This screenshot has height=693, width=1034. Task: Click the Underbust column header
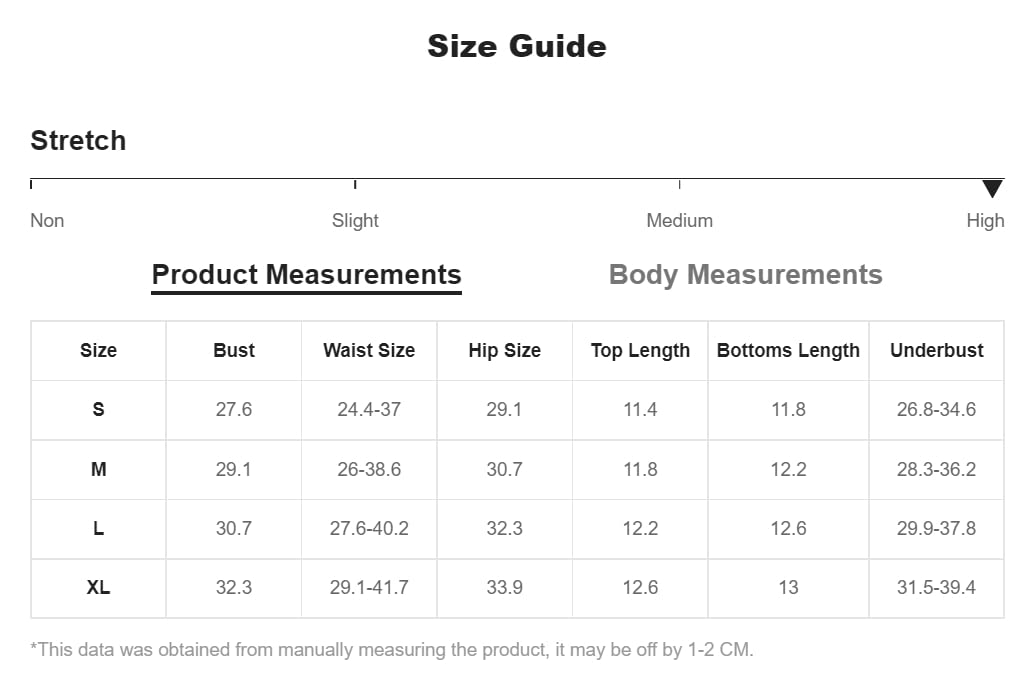click(x=936, y=351)
